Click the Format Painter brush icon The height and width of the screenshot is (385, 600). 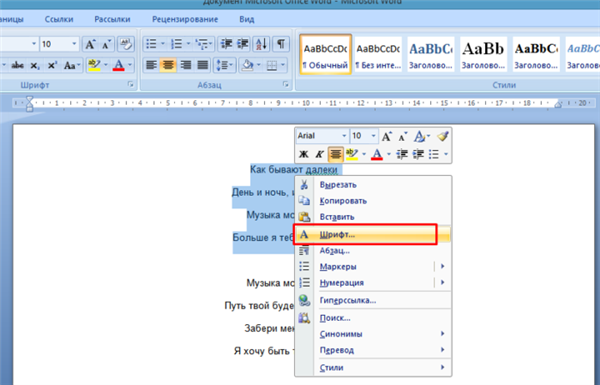[443, 136]
